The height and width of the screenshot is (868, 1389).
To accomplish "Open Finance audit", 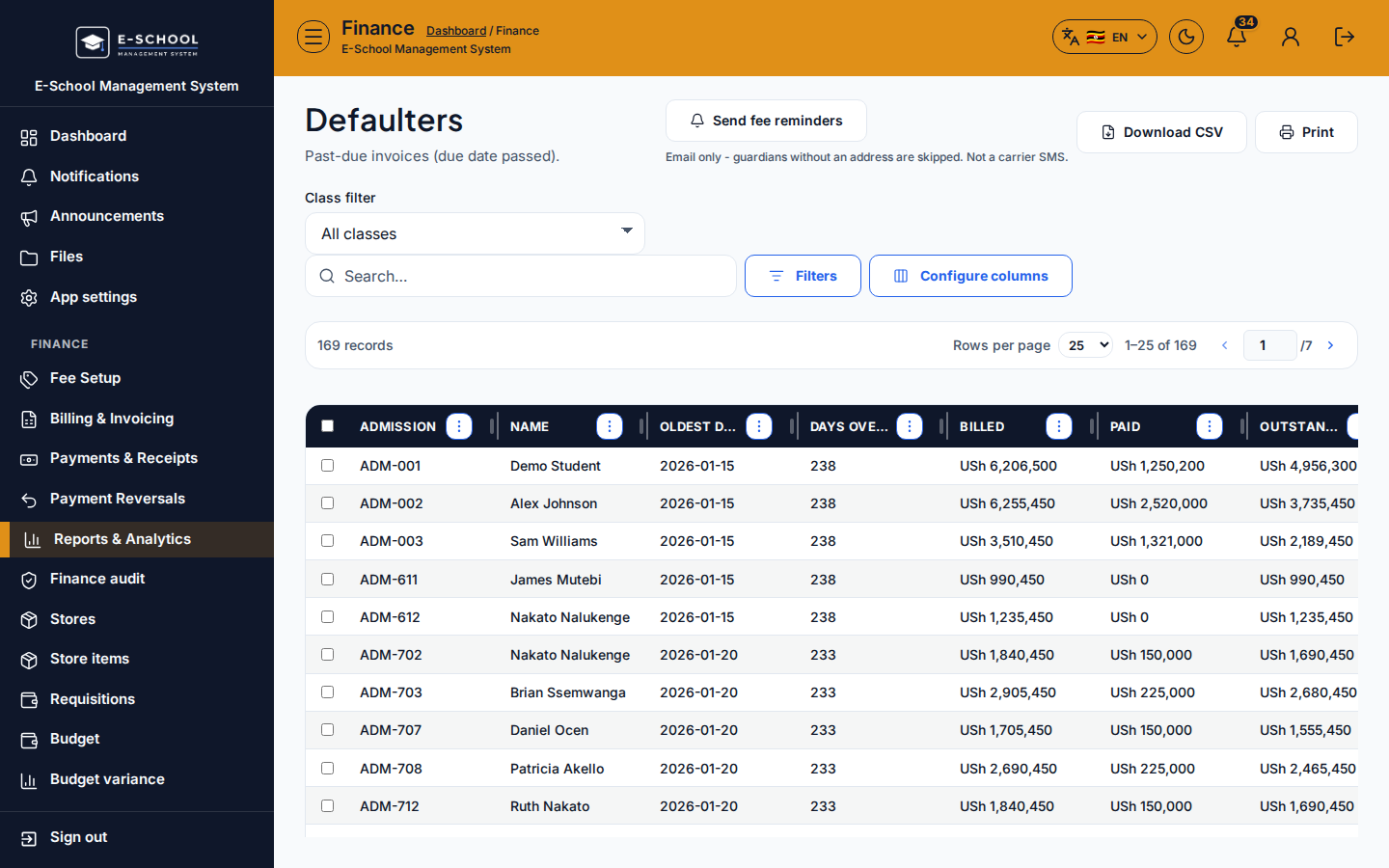I will [x=137, y=579].
